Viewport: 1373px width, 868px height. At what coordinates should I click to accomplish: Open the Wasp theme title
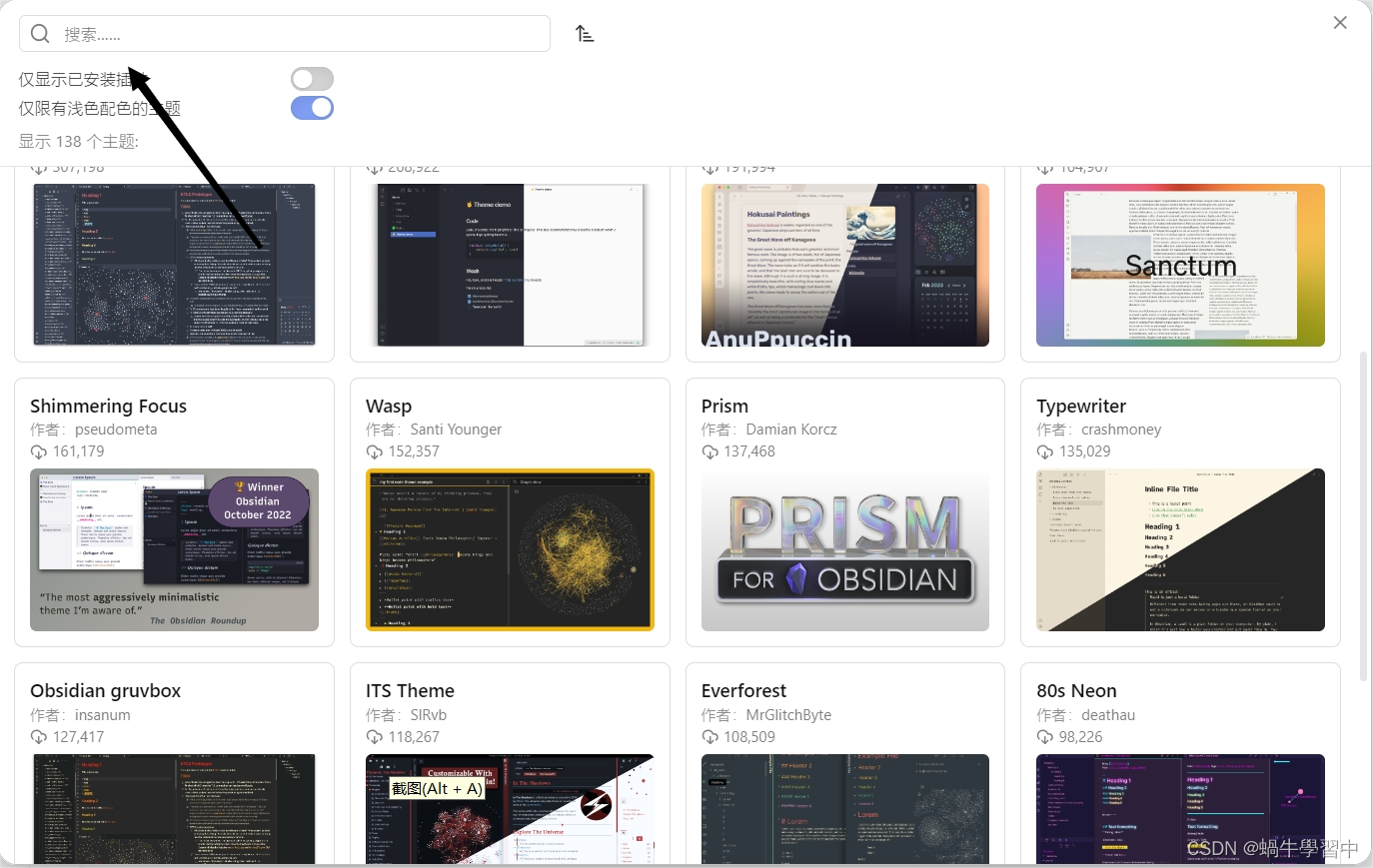click(389, 406)
